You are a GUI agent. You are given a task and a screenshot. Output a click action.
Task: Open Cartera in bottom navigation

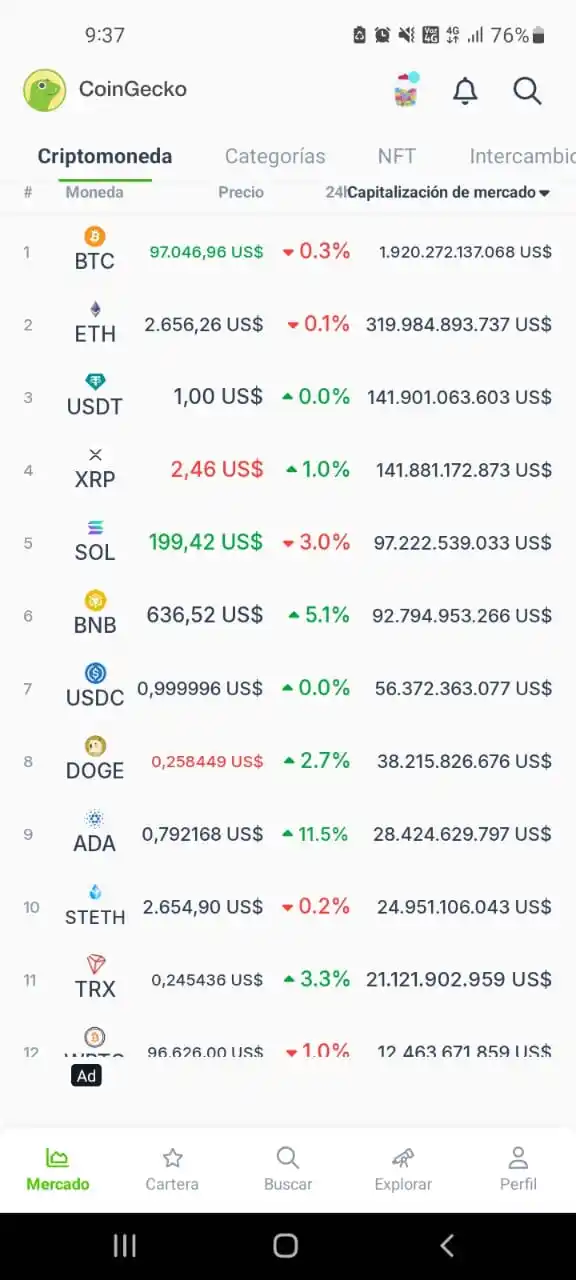(172, 1170)
